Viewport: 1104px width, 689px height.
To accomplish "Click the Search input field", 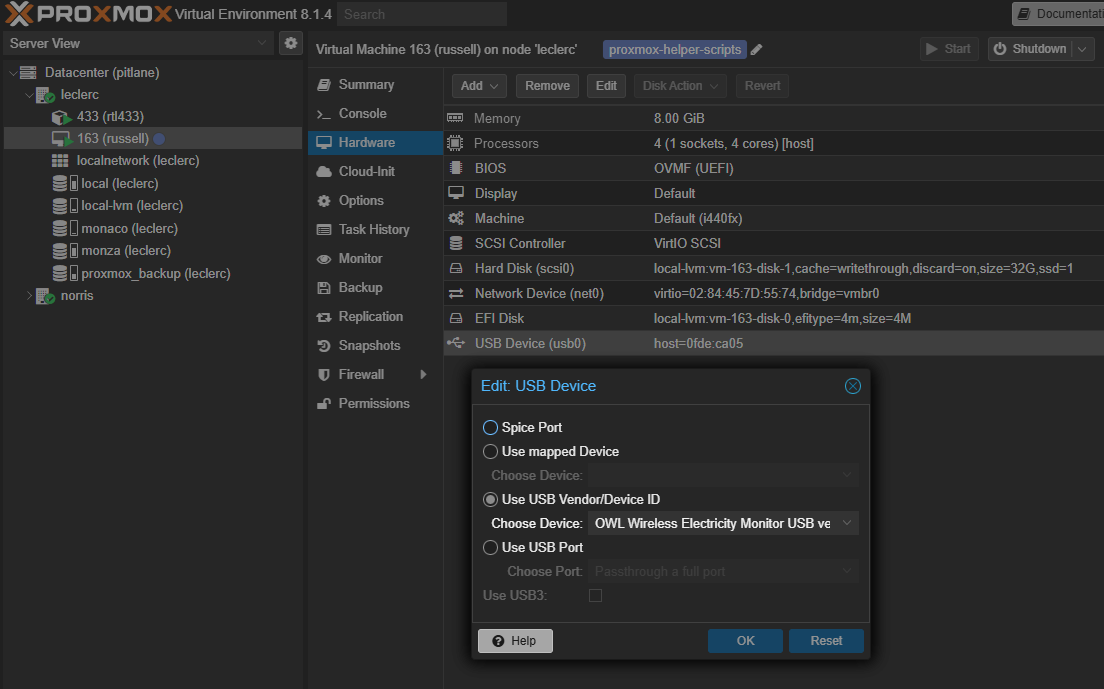I will tap(421, 14).
